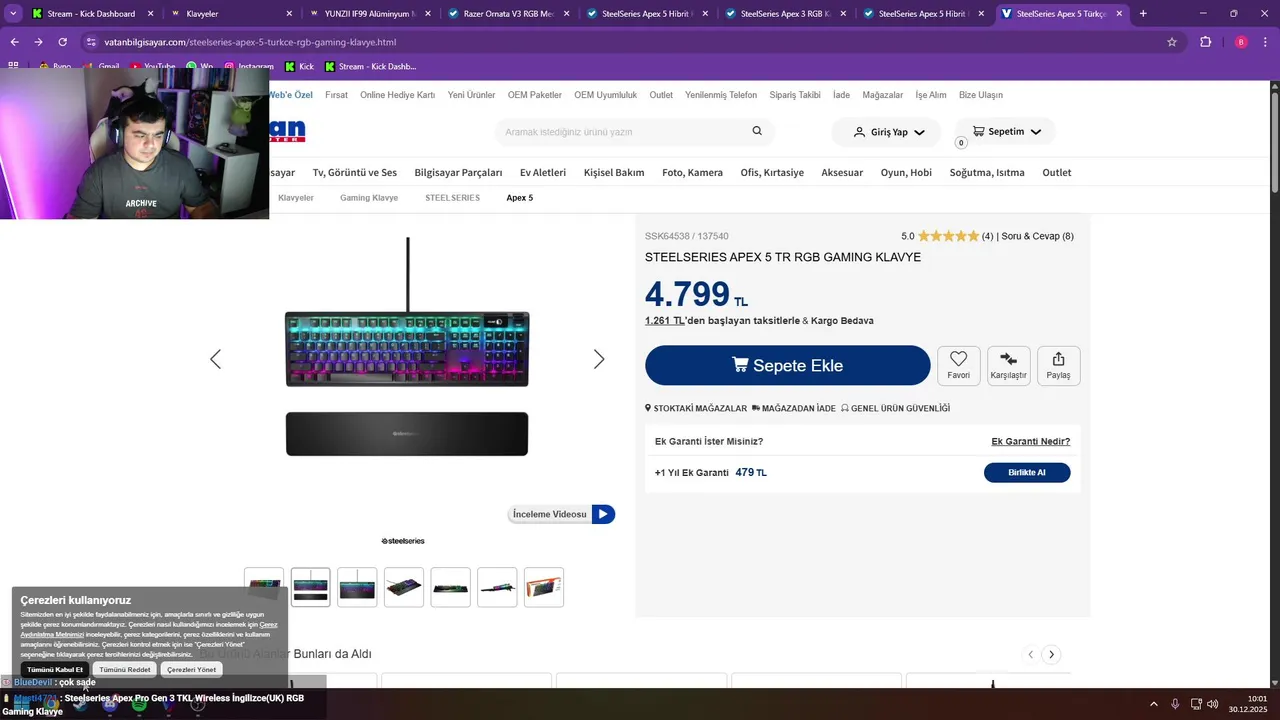Go back to the previous page
The width and height of the screenshot is (1280, 720).
[x=14, y=42]
